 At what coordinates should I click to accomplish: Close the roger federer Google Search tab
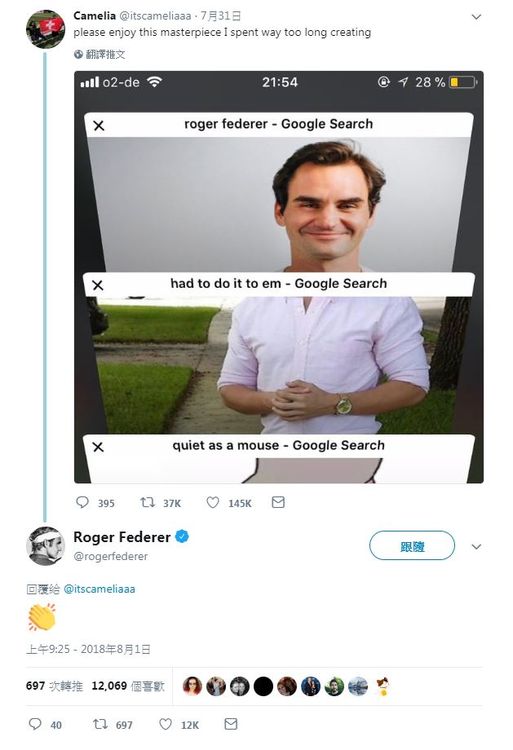point(99,126)
